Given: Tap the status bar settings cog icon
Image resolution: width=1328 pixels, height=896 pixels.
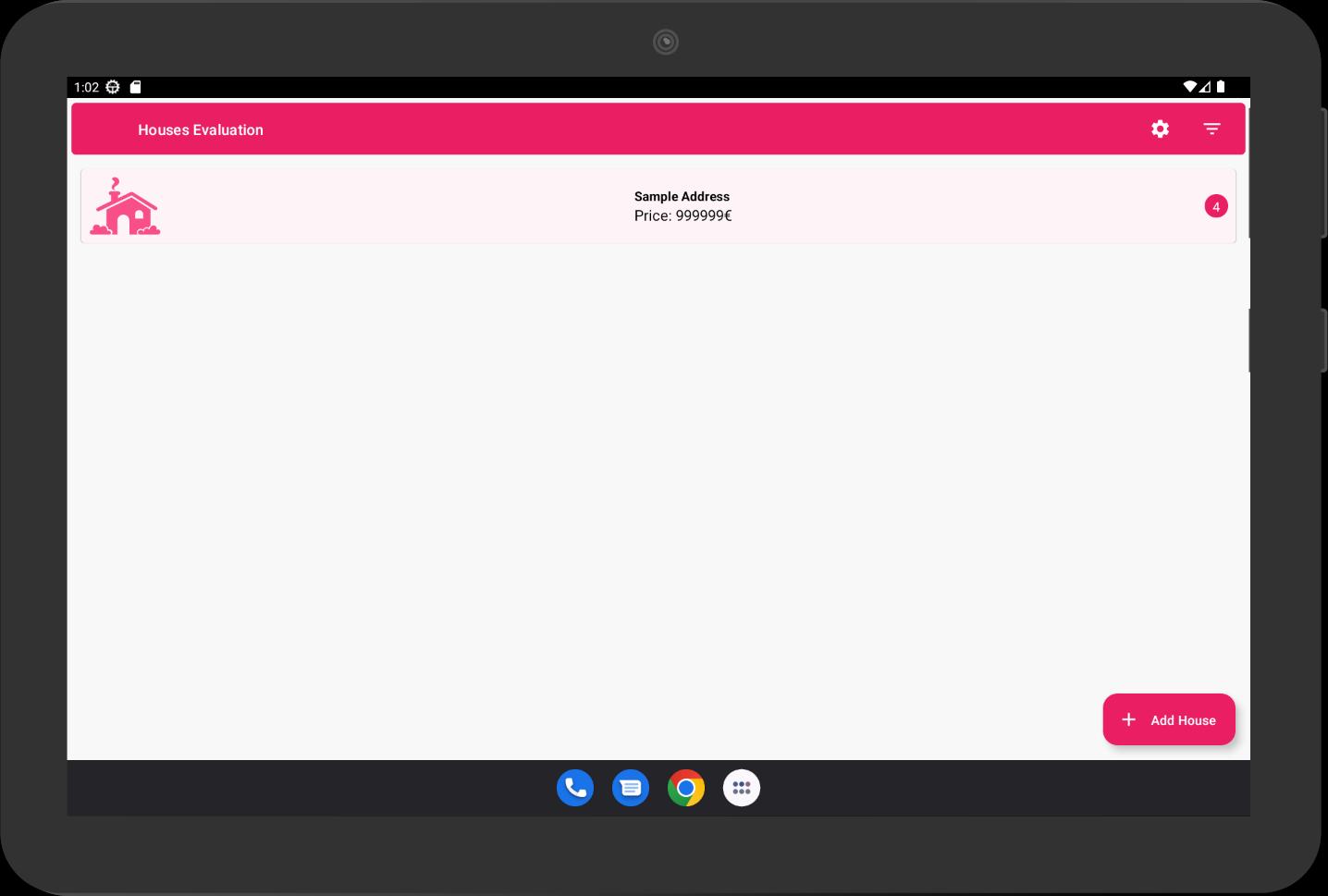Looking at the screenshot, I should click(113, 87).
